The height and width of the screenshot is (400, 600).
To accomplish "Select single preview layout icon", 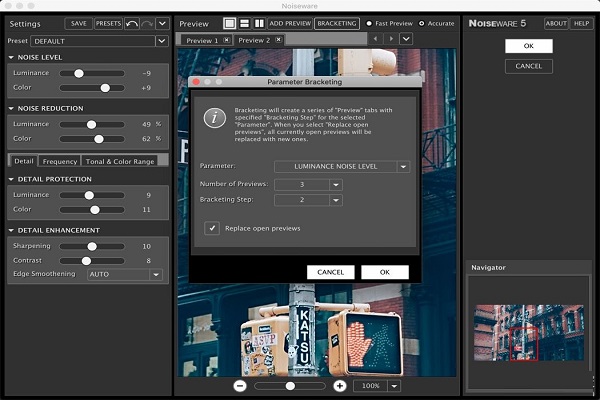I will tap(230, 23).
